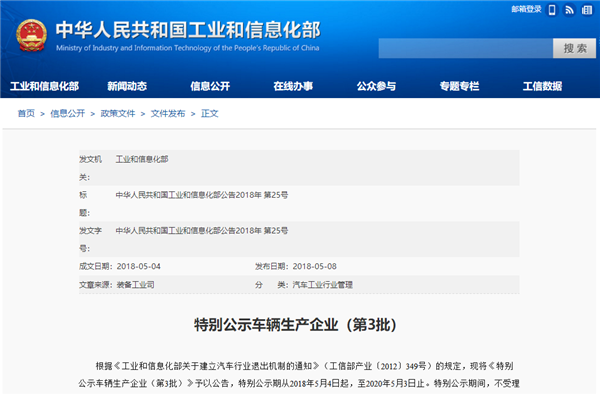Open the 专题专栏 nav menu item
Image resolution: width=600 pixels, height=395 pixels.
coord(459,86)
